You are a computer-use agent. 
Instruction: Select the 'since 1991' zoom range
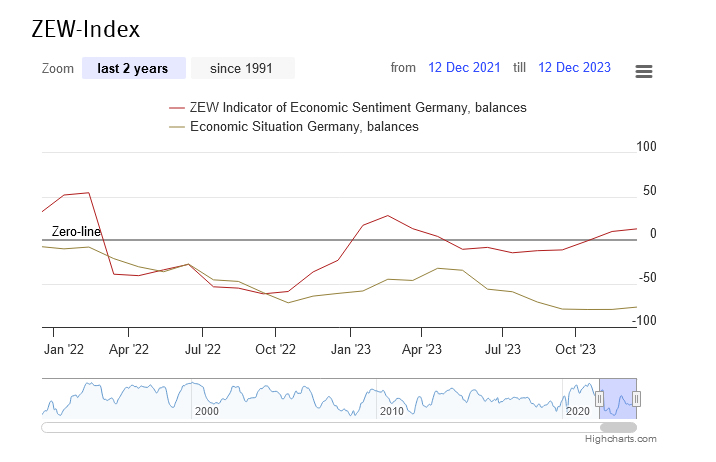point(242,68)
